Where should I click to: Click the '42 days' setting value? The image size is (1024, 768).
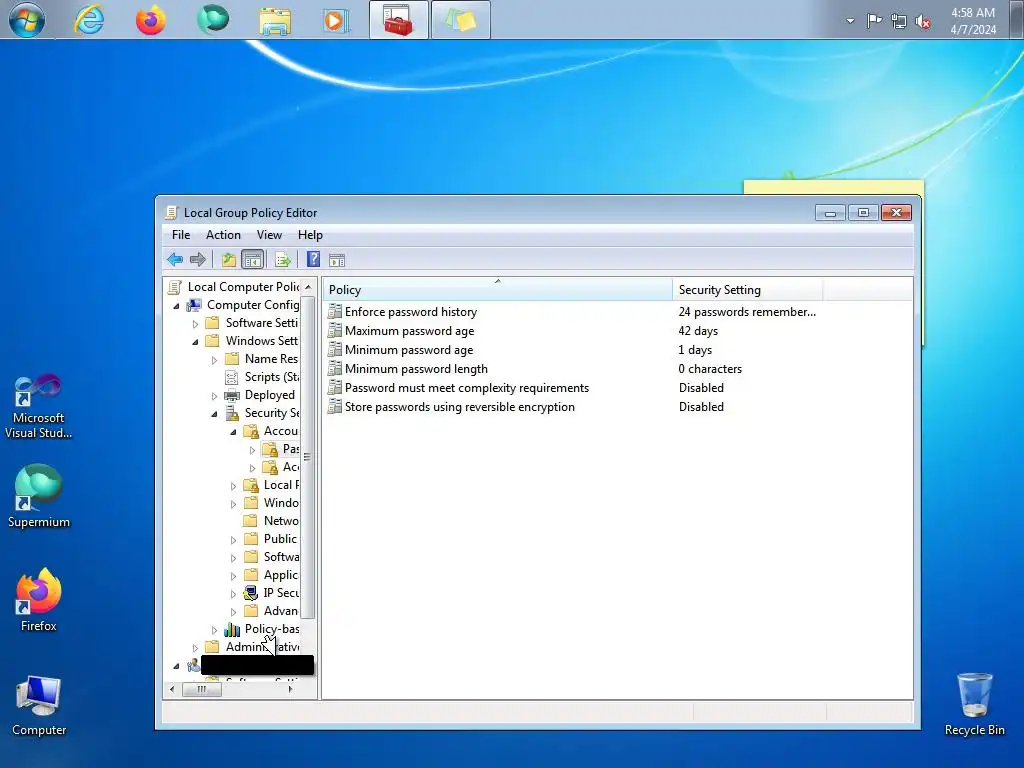point(698,330)
